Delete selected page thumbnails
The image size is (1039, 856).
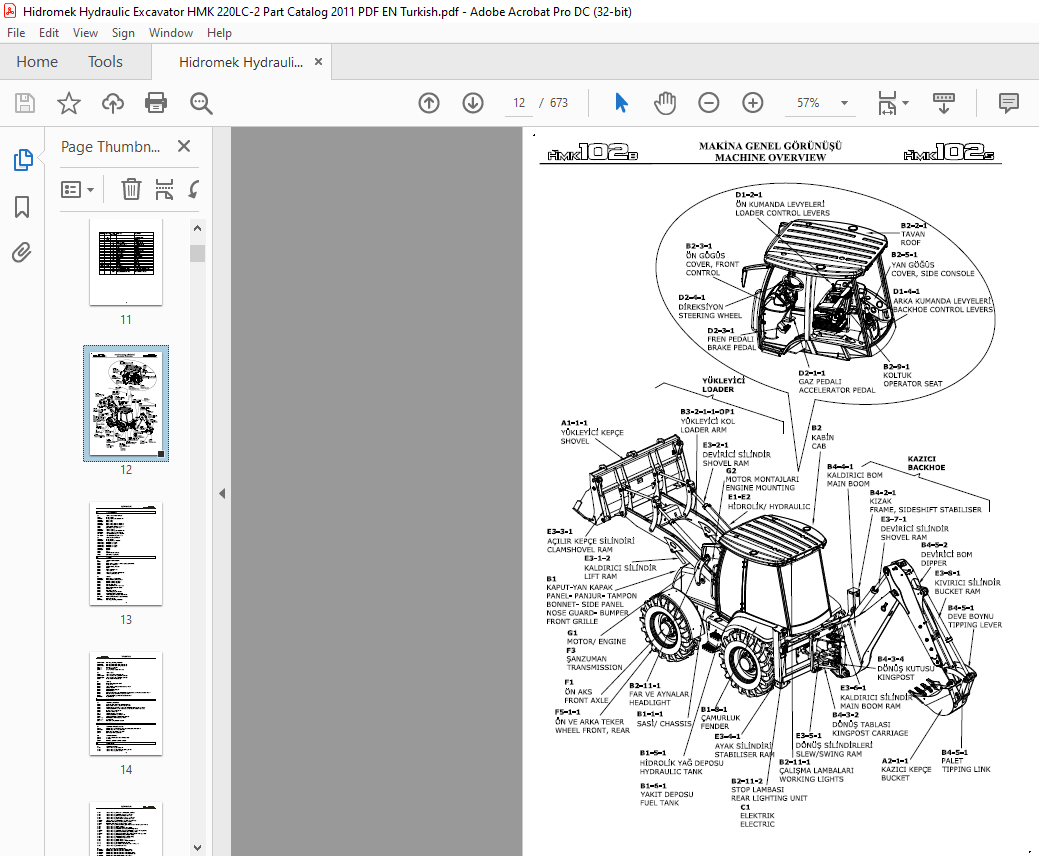pyautogui.click(x=131, y=189)
